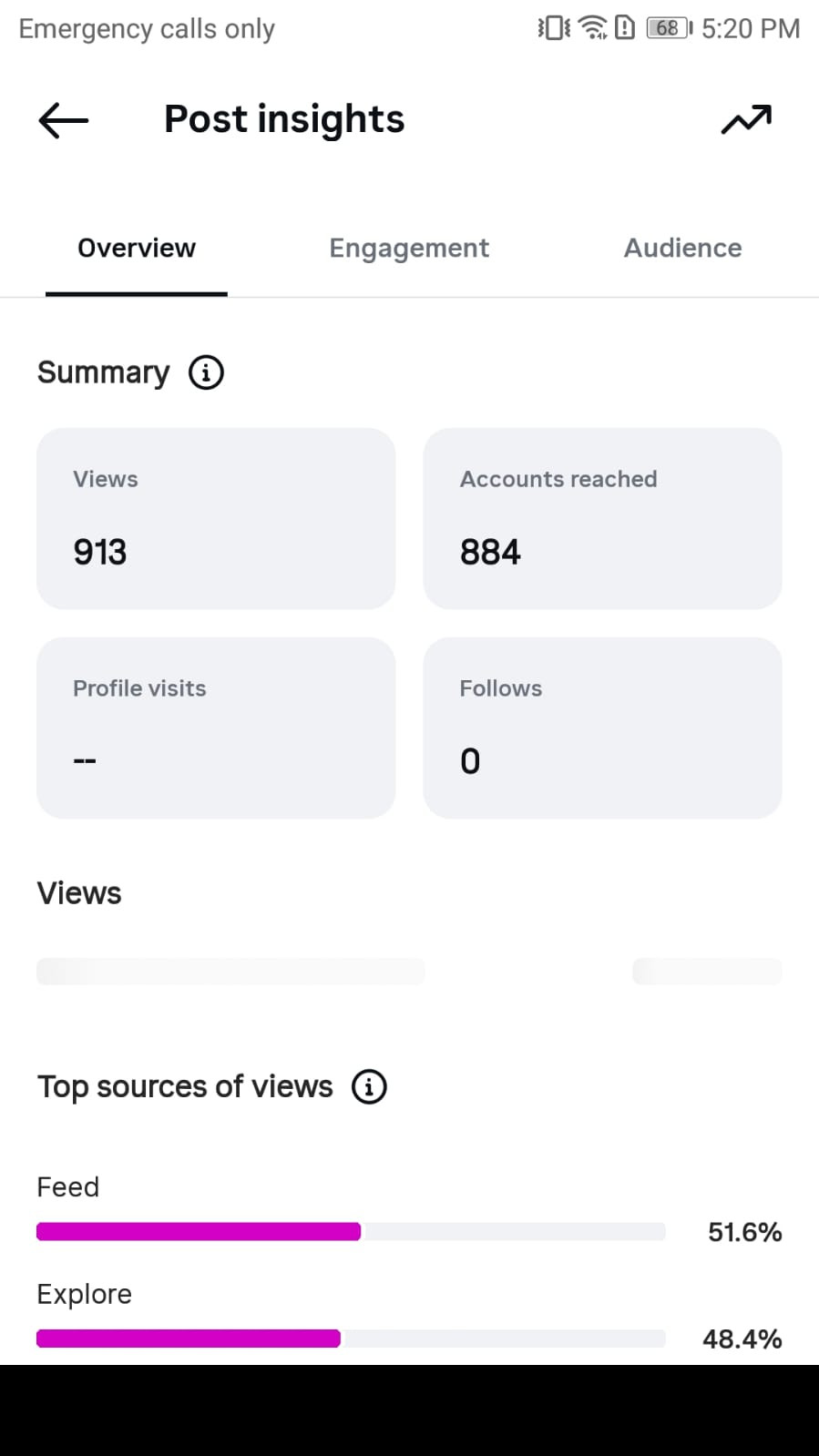The width and height of the screenshot is (819, 1456).
Task: Tap the Post insights title
Action: 284,119
